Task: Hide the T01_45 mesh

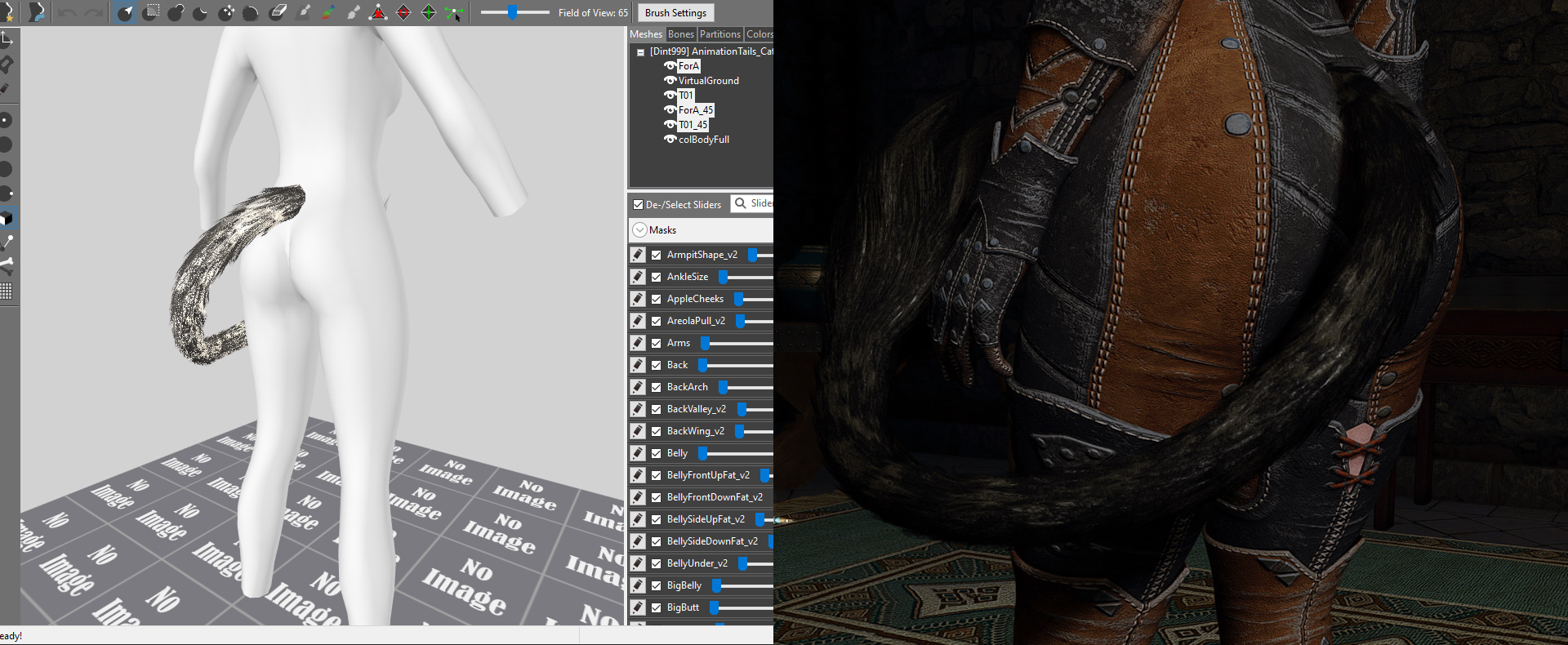Action: click(670, 125)
